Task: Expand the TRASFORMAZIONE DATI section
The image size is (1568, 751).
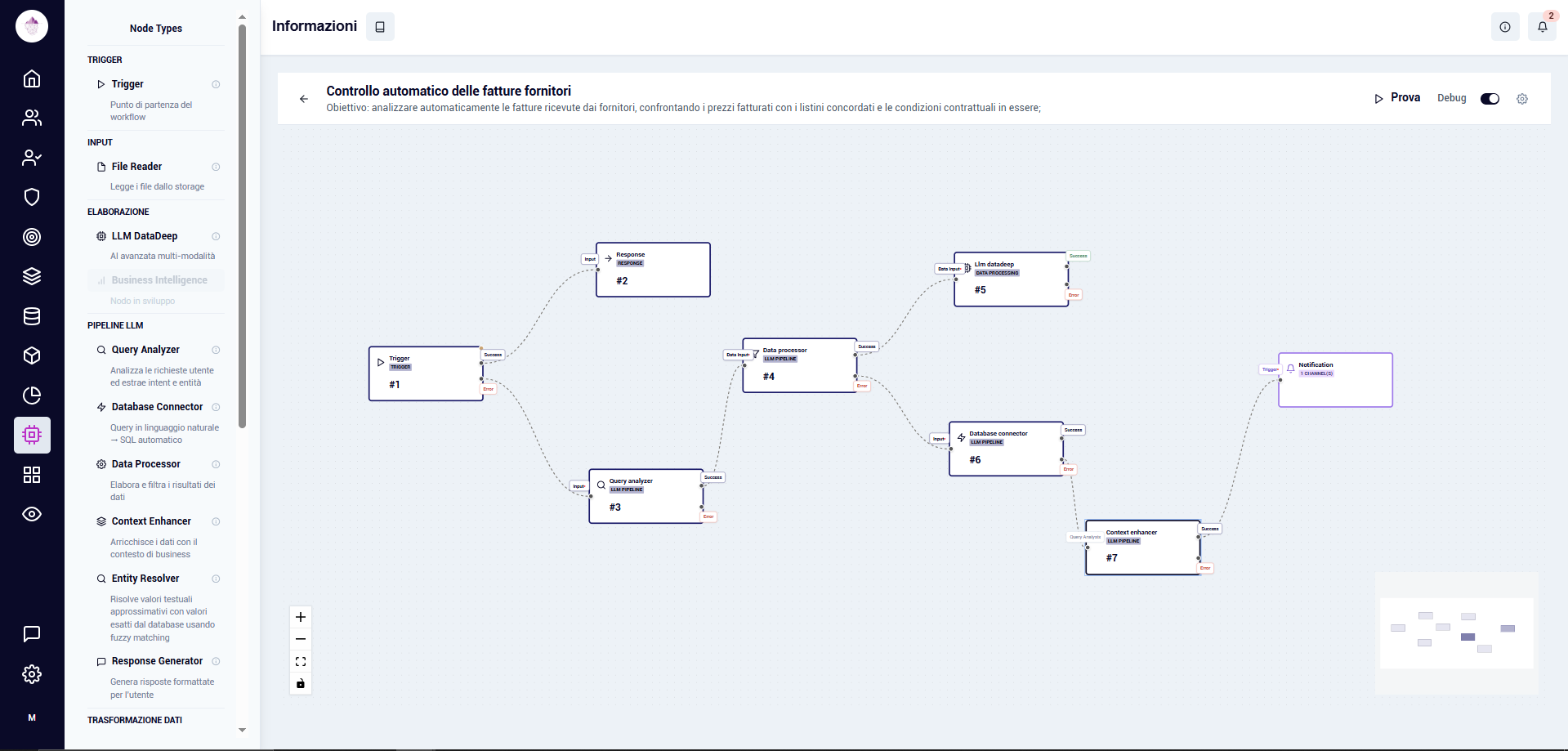Action: tap(135, 720)
